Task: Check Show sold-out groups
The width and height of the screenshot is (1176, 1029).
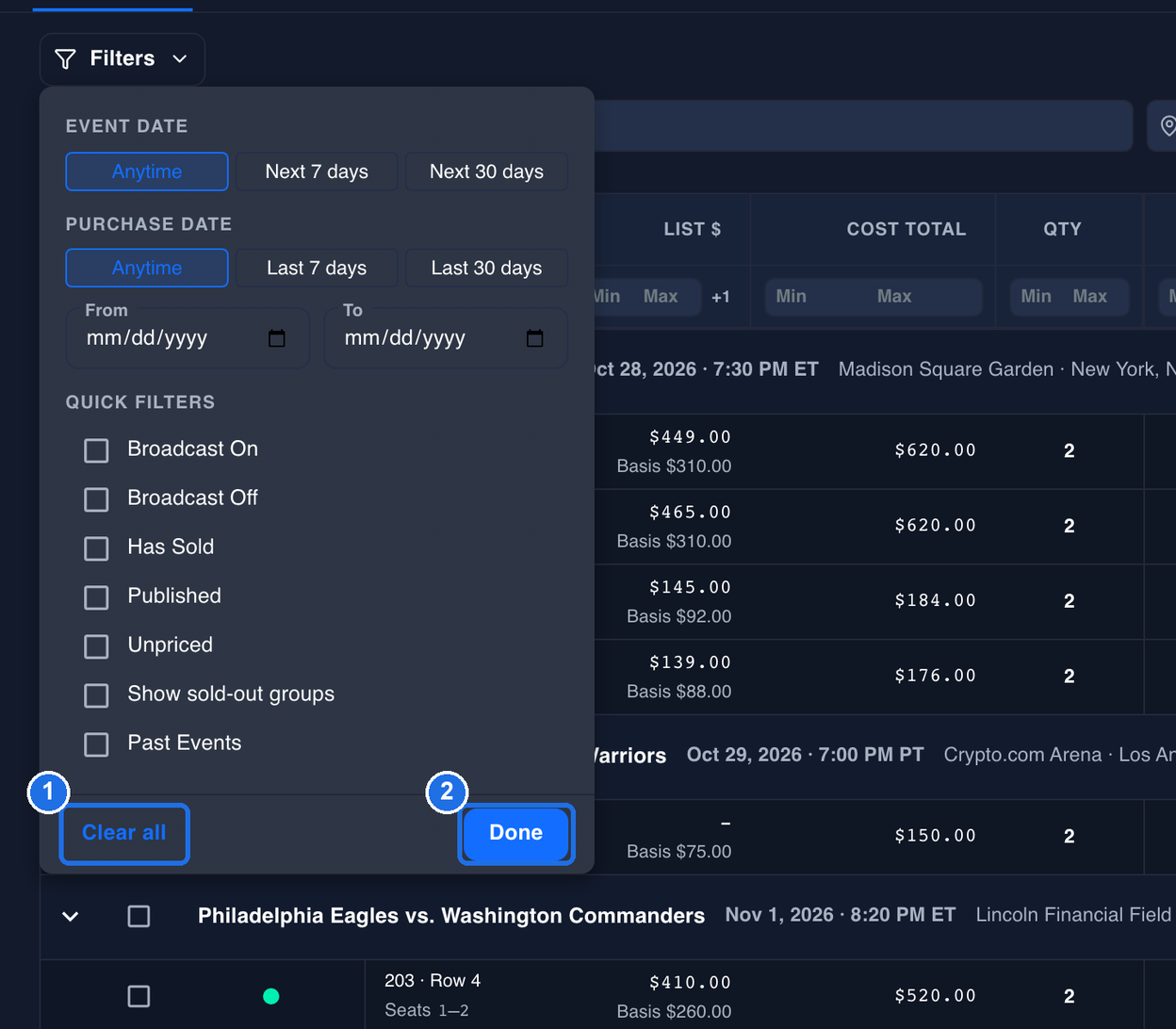Action: pos(96,695)
